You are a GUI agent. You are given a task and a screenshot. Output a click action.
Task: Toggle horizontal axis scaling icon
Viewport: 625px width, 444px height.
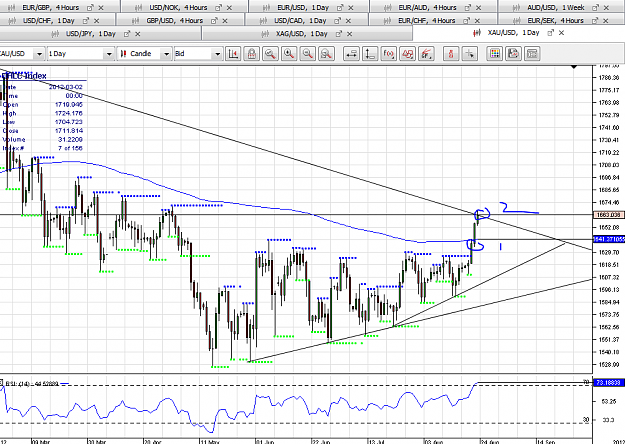tap(351, 53)
